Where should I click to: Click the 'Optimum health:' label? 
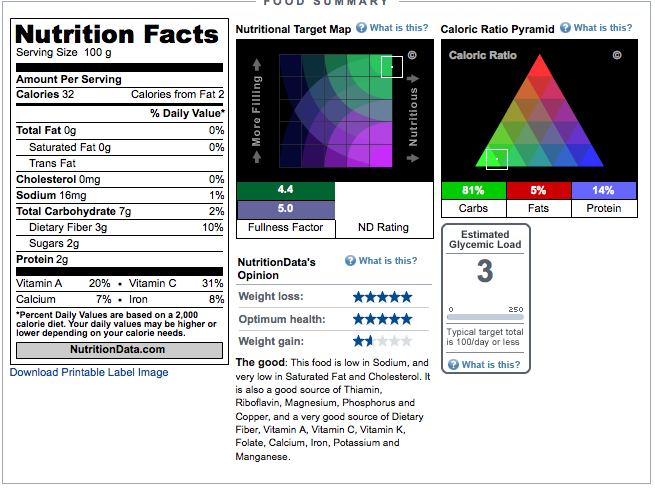(x=282, y=319)
